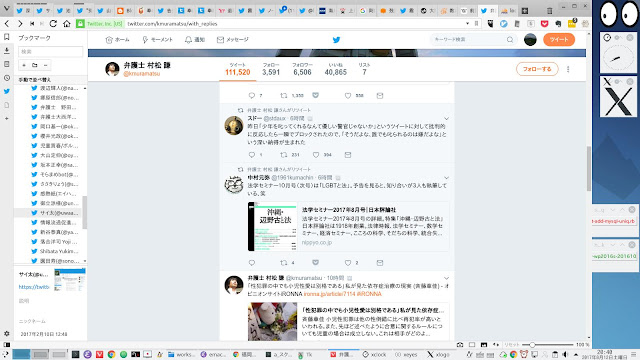
Task: Open the History panel icon
Action: pos(7,78)
